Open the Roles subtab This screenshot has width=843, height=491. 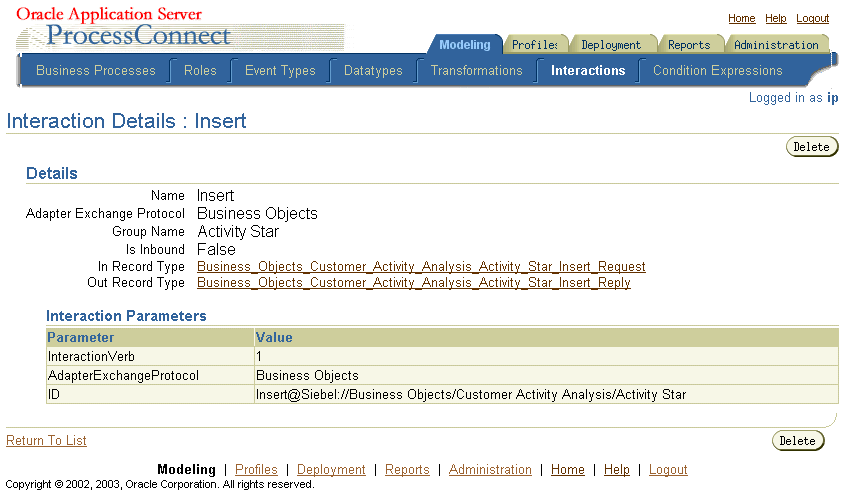click(200, 70)
